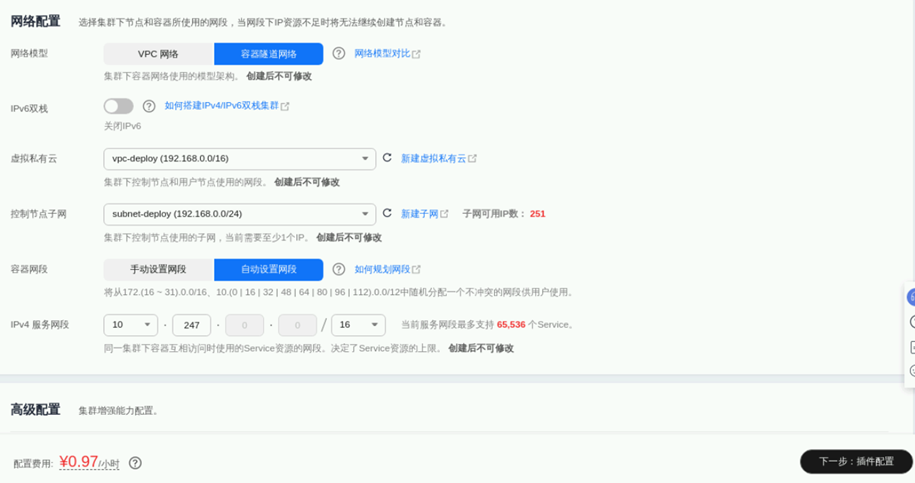Open the 网络模型对比 link
The height and width of the screenshot is (483, 915).
coord(382,54)
